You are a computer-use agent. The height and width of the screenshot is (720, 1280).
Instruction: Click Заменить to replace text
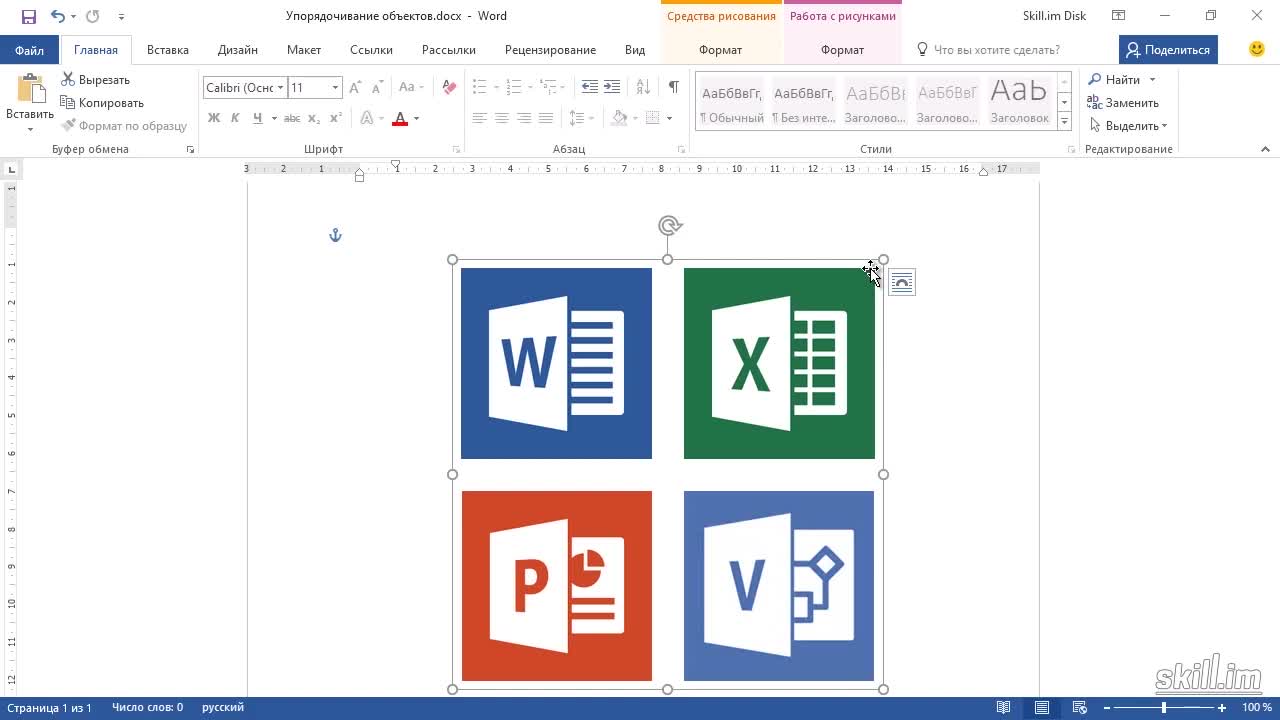click(1123, 102)
